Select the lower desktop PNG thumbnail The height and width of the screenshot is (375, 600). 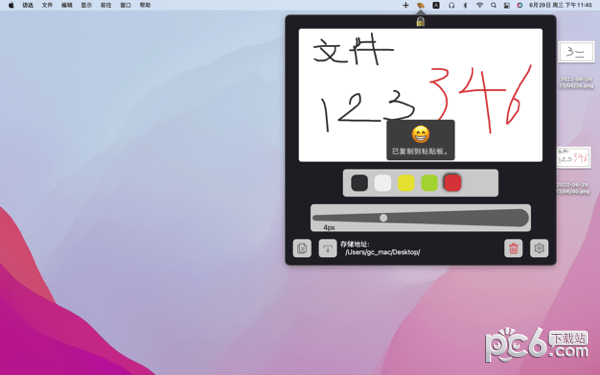pyautogui.click(x=573, y=157)
